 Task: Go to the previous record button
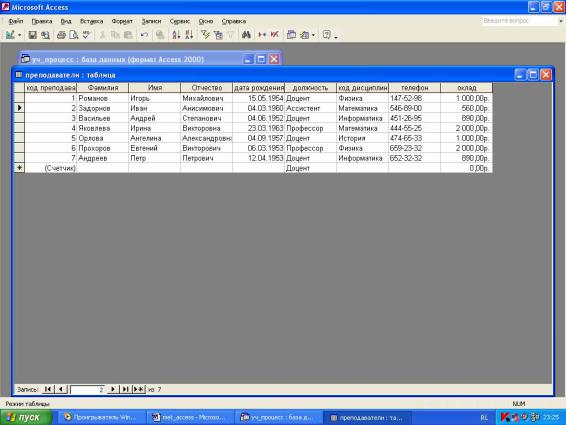click(61, 389)
